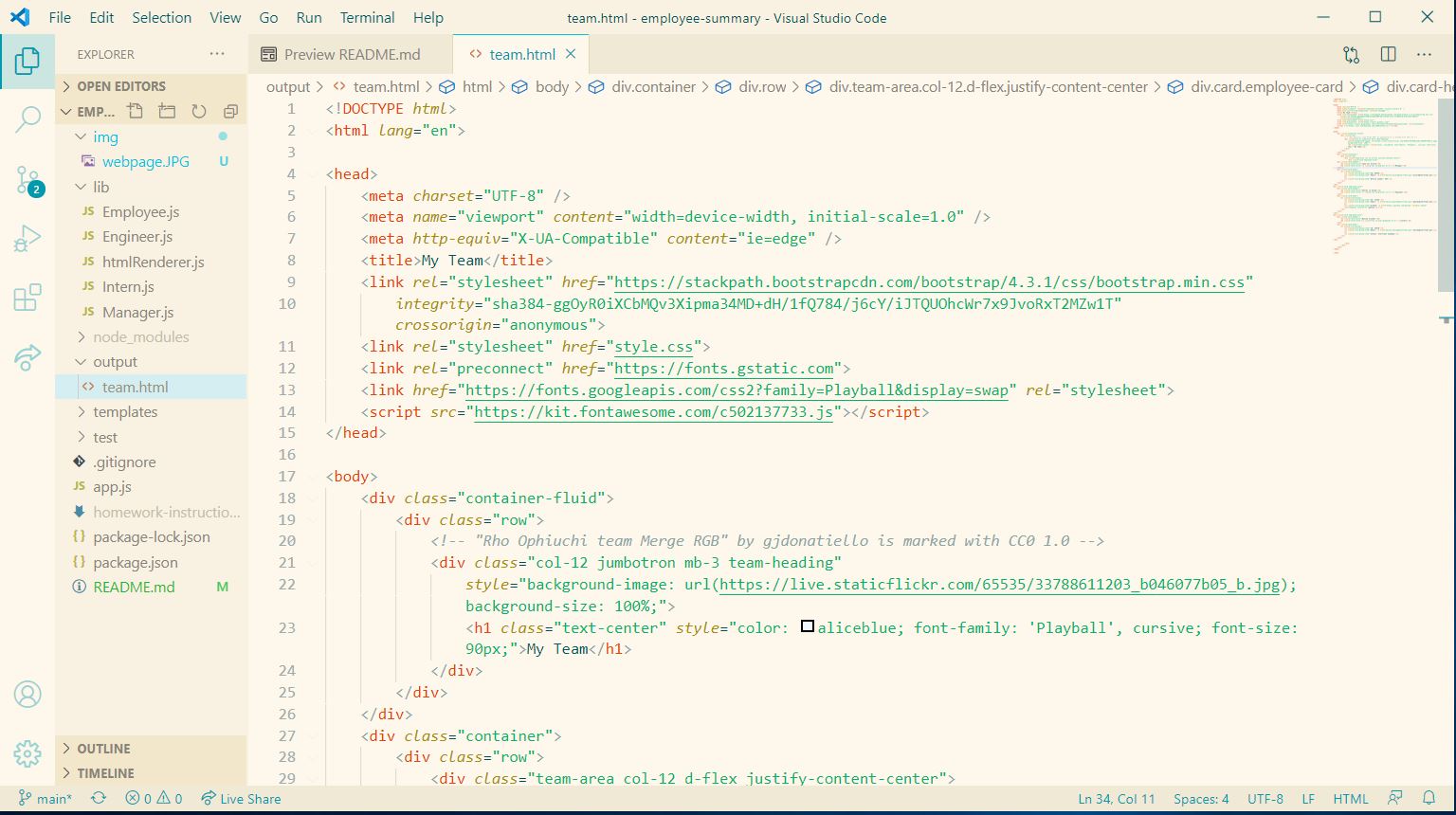Follow the fontawesome kit script link
Viewport: 1456px width, 815px height.
click(x=653, y=411)
